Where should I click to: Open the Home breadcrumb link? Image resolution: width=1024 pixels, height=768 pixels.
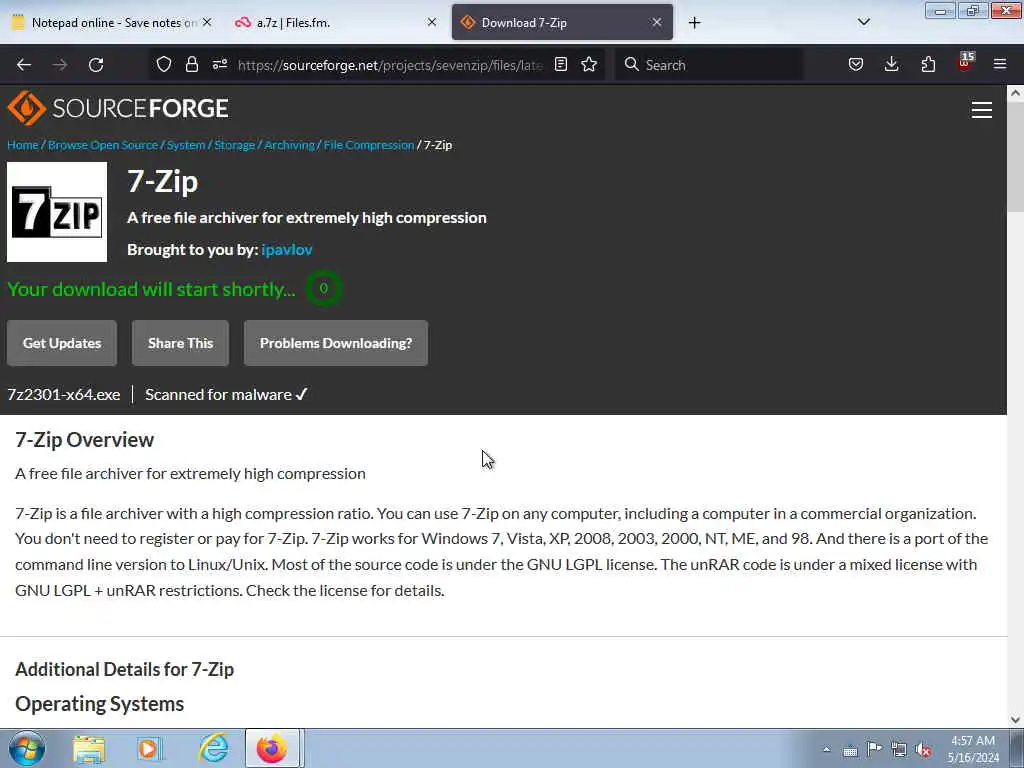23,145
